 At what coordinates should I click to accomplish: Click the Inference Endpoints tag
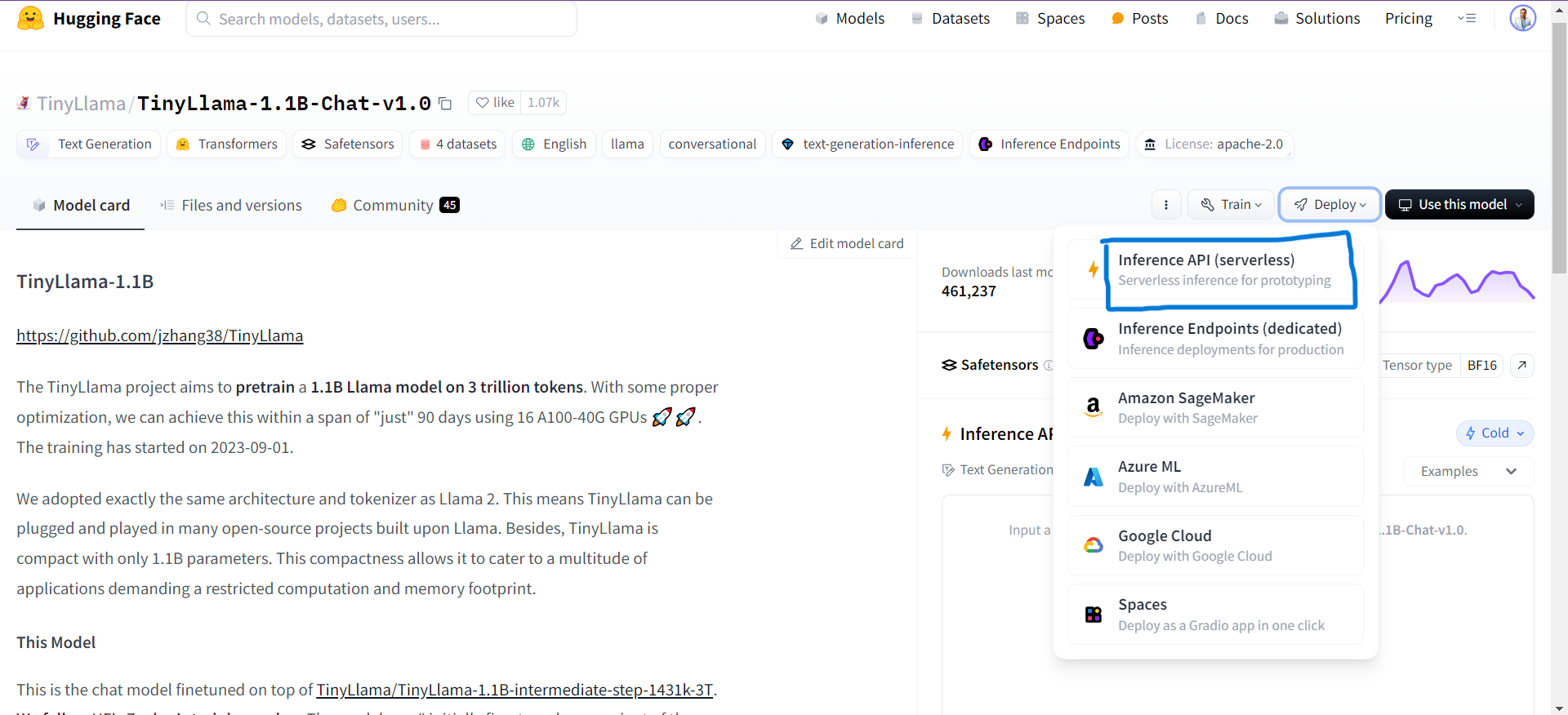(x=1049, y=144)
